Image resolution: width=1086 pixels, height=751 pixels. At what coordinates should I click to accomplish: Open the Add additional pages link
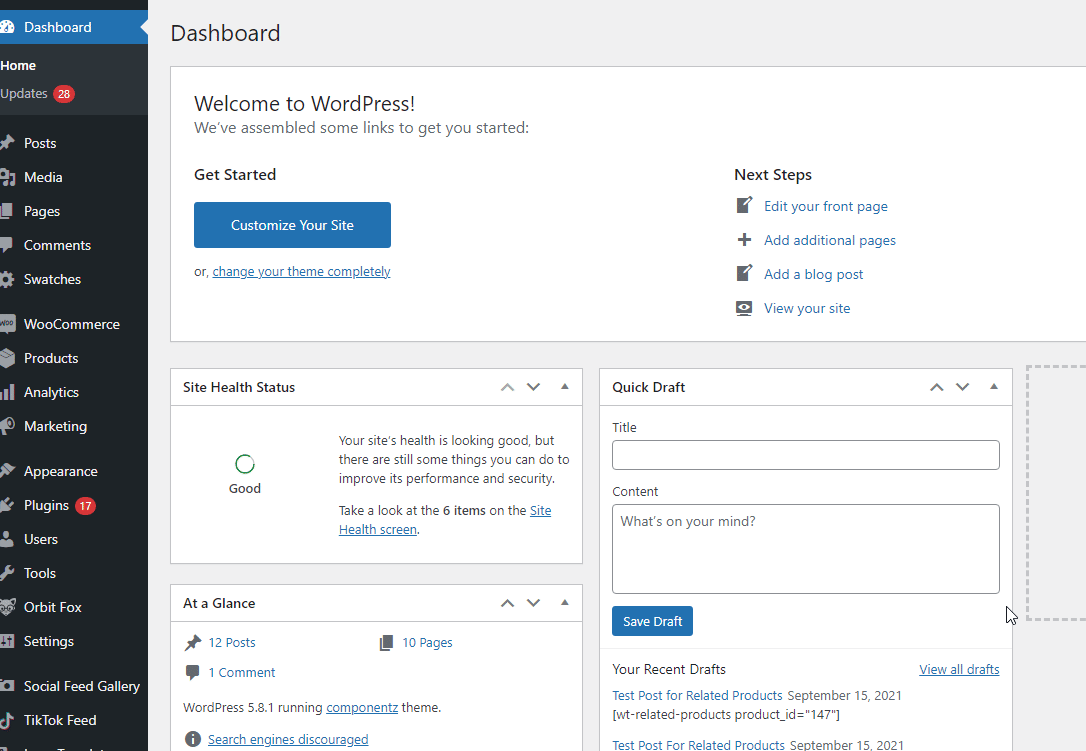(x=830, y=240)
